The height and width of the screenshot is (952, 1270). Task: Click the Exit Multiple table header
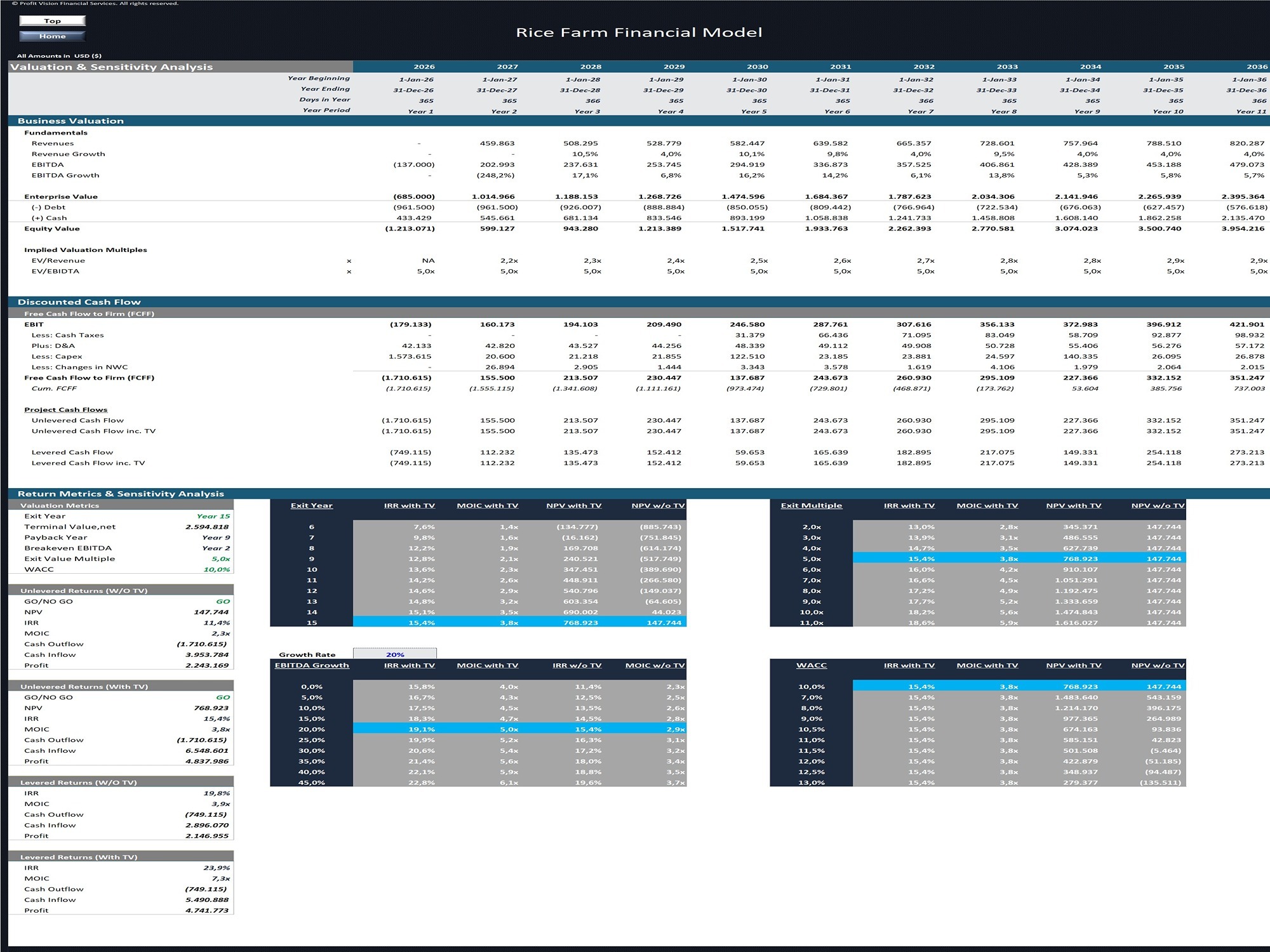(811, 505)
